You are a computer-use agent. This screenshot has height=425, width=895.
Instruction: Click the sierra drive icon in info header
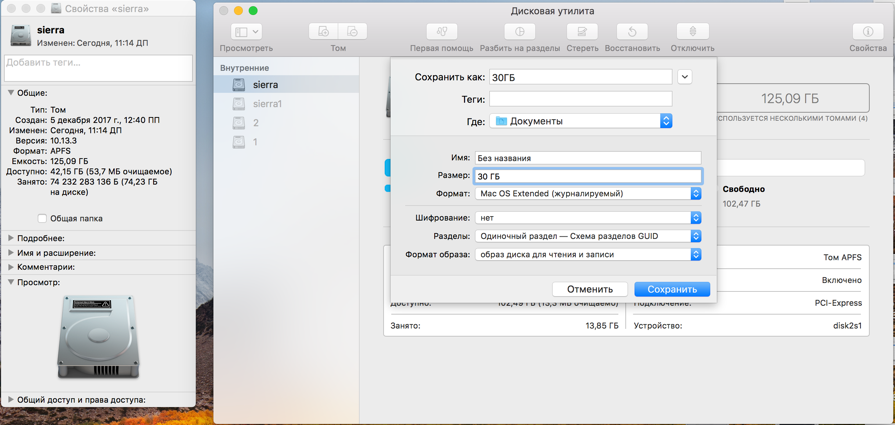(x=21, y=35)
